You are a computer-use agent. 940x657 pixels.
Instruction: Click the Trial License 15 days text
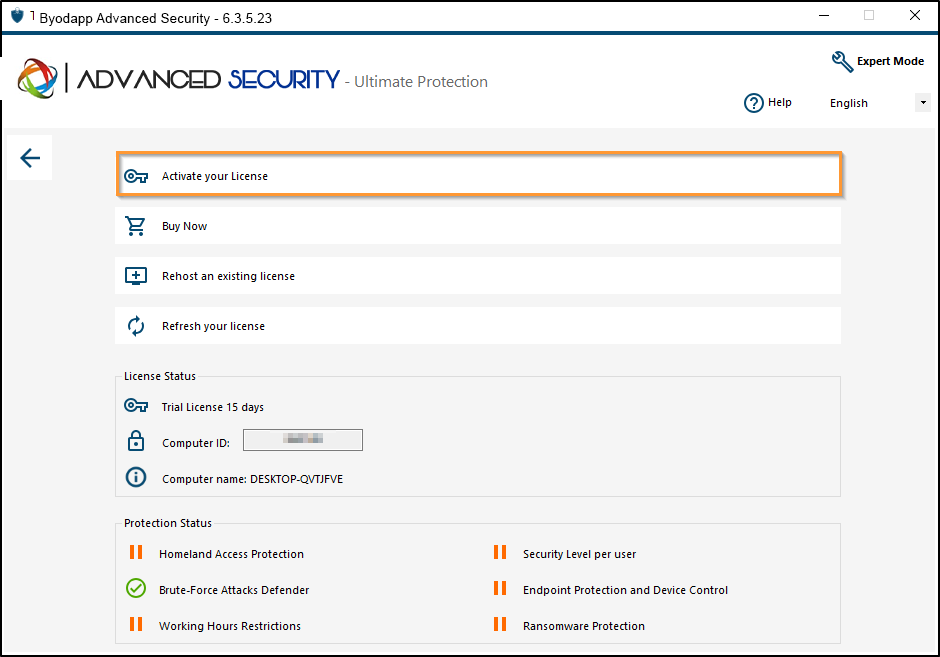point(213,407)
